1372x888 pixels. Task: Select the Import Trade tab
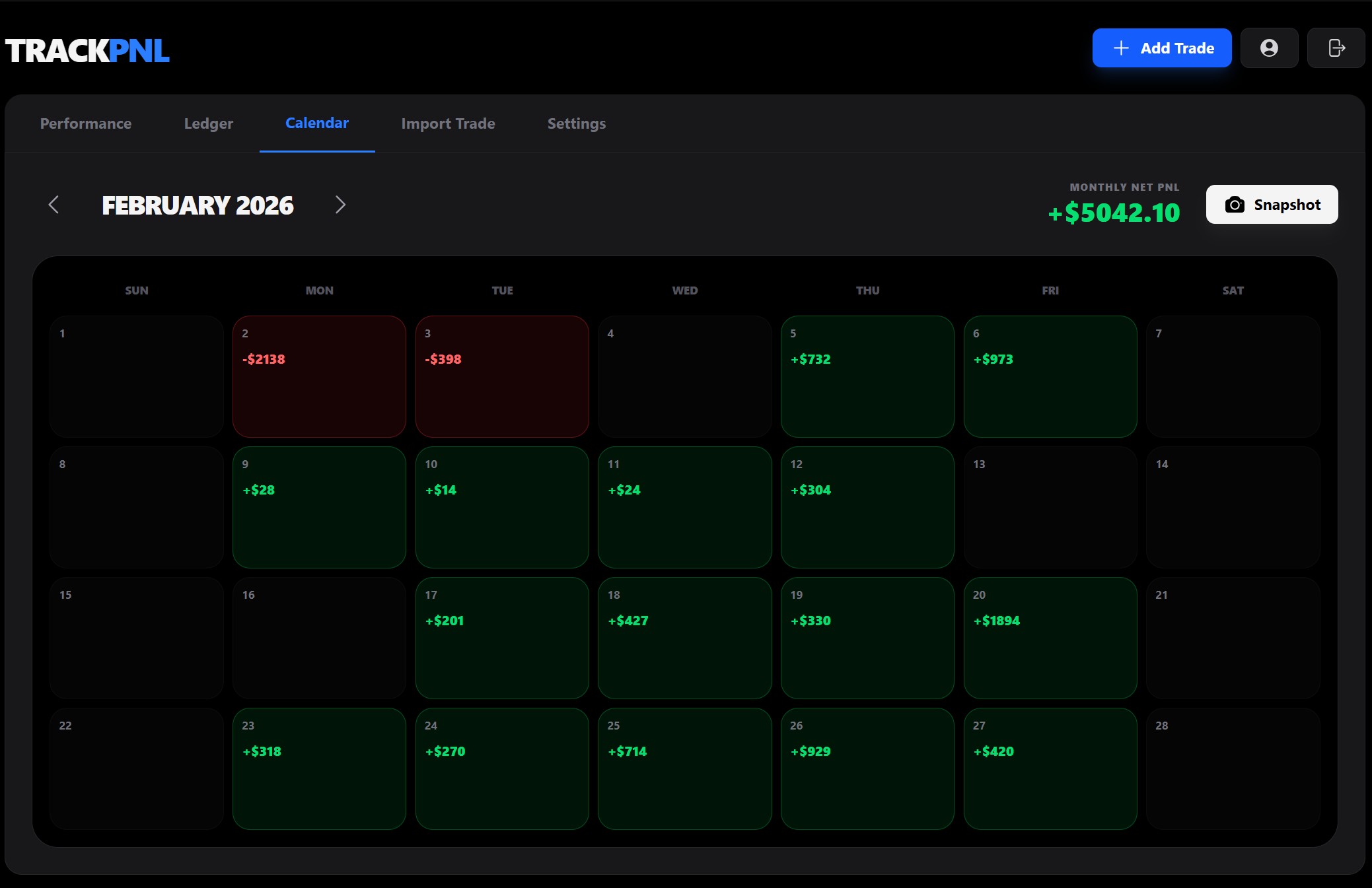[448, 123]
